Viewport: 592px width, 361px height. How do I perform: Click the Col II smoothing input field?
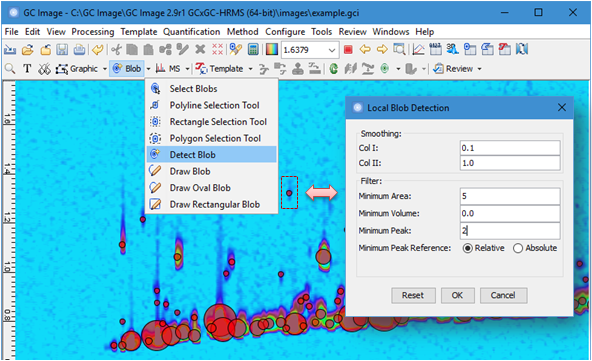[x=510, y=163]
